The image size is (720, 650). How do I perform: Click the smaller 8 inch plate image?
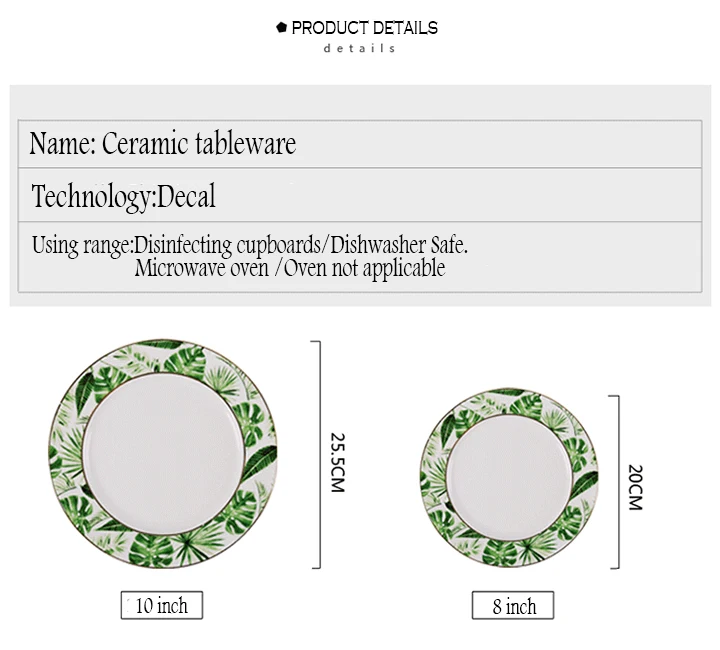pos(509,477)
